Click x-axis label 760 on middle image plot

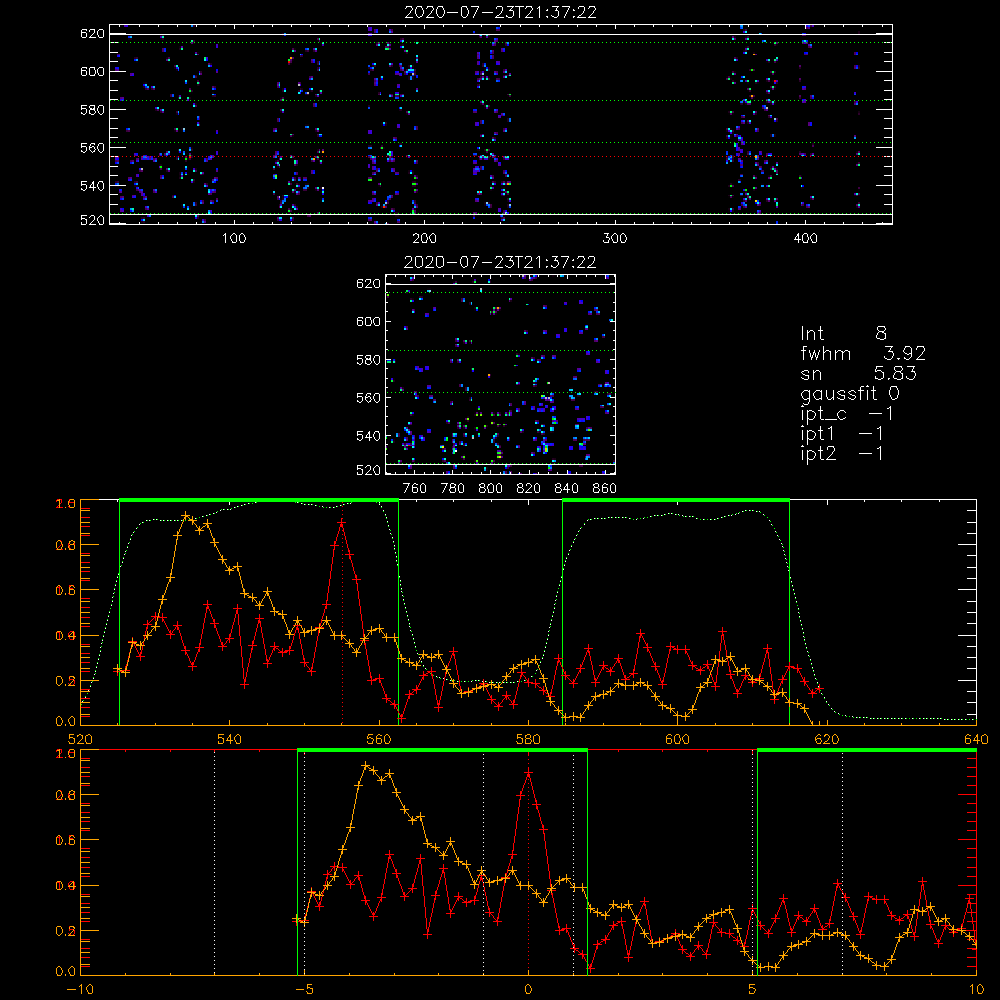pyautogui.click(x=415, y=489)
